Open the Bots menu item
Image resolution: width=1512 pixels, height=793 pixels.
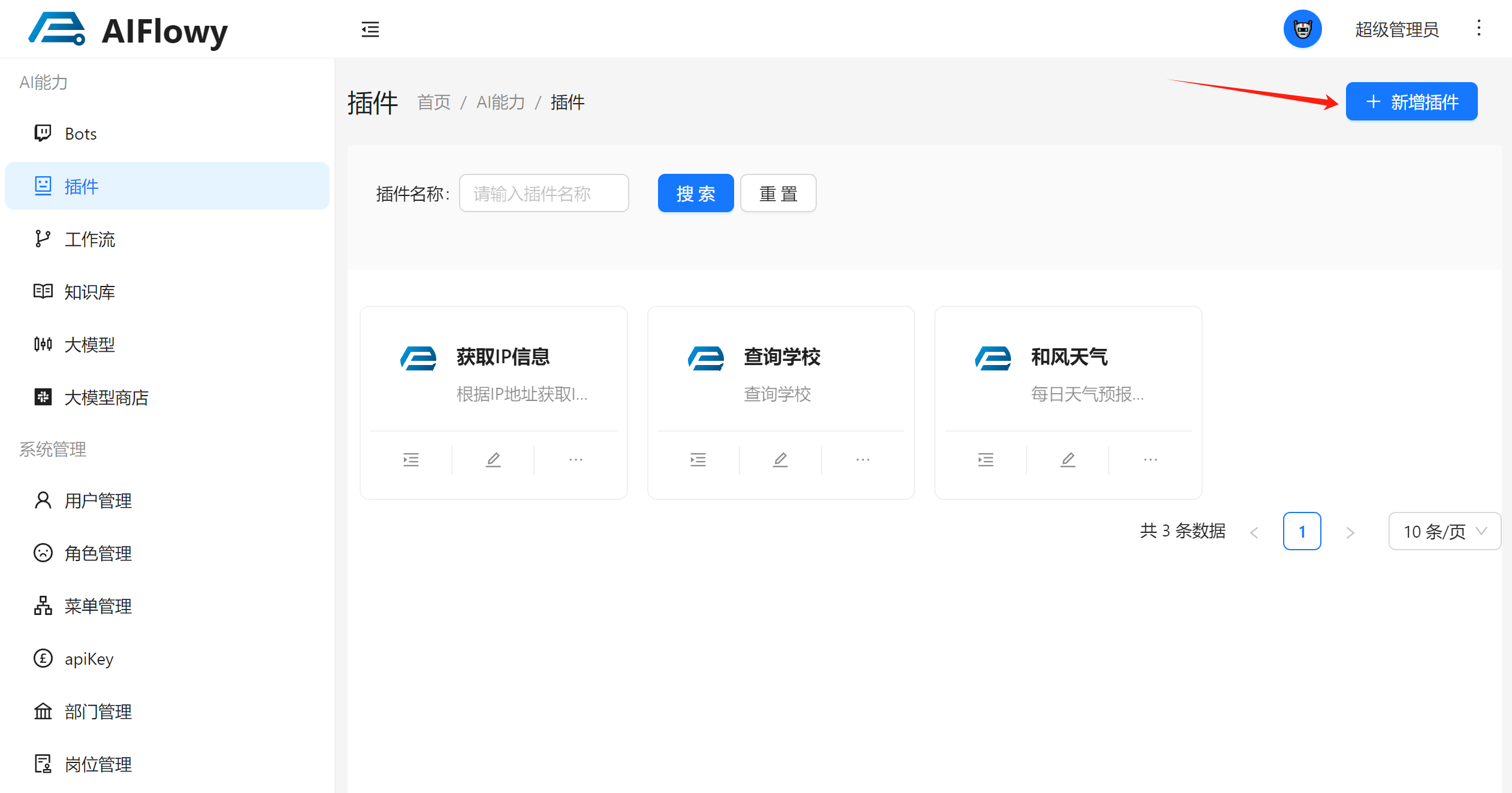[80, 134]
